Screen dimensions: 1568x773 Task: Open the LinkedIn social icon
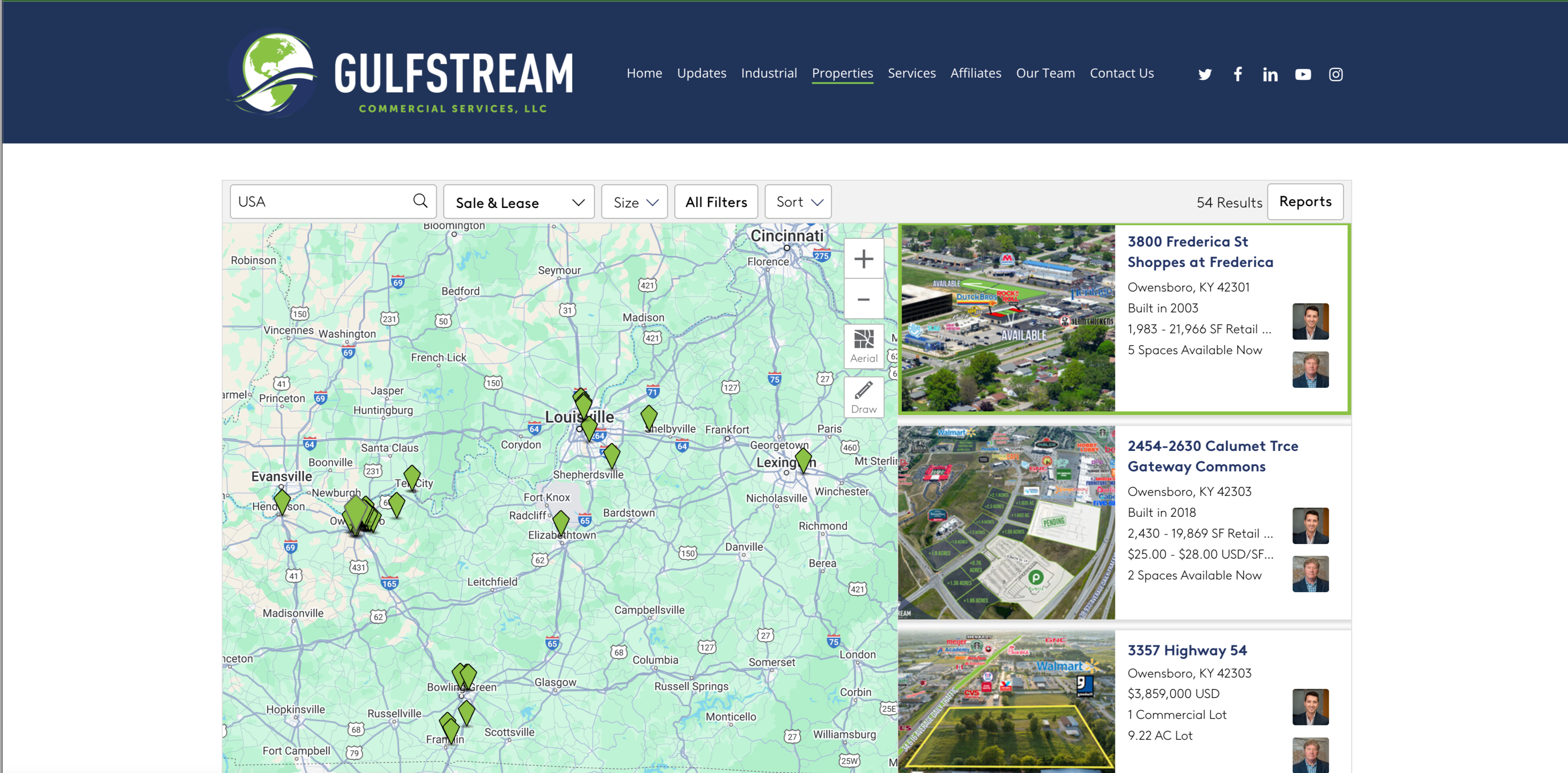(1270, 74)
